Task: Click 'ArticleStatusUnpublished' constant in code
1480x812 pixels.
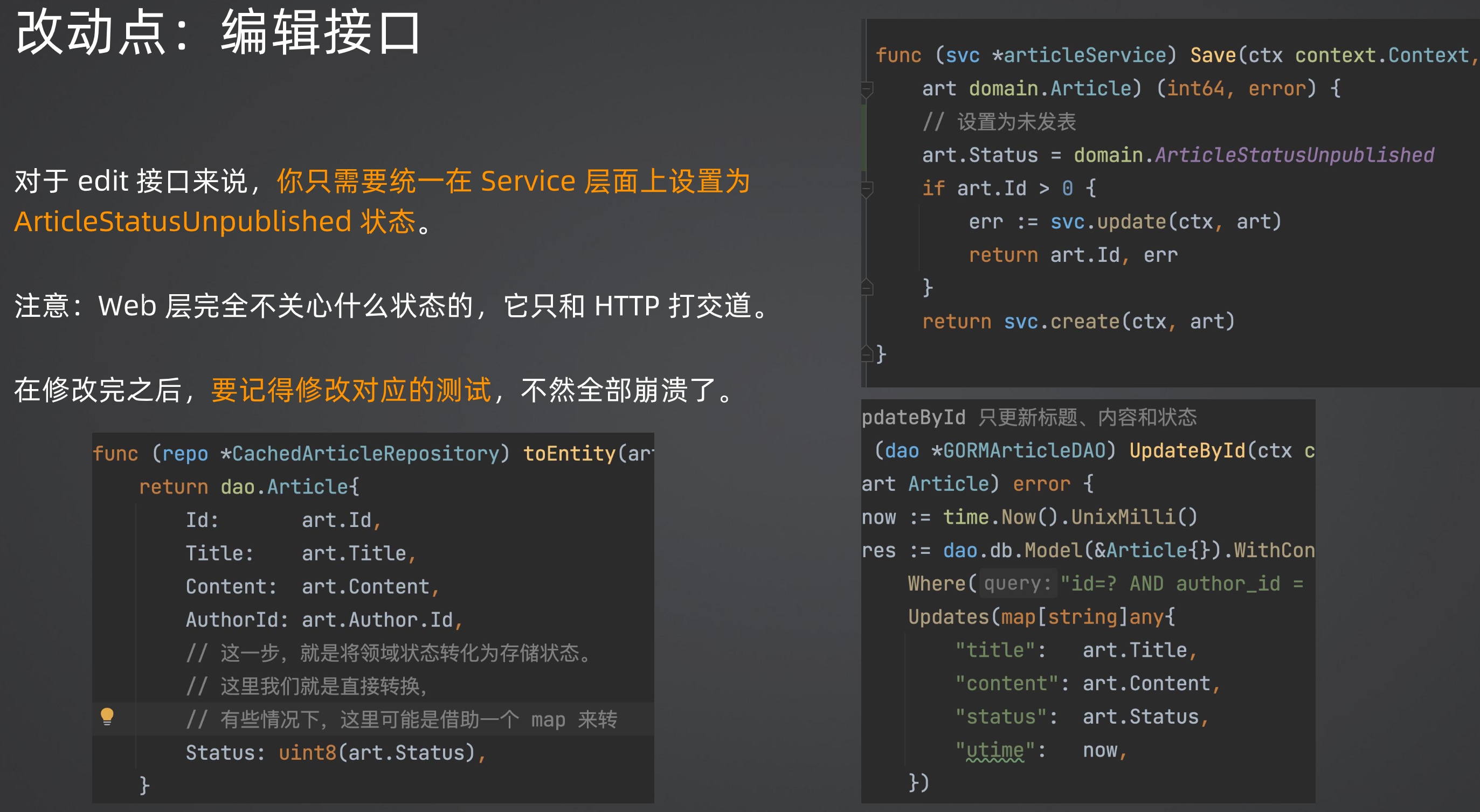Action: pos(1295,156)
